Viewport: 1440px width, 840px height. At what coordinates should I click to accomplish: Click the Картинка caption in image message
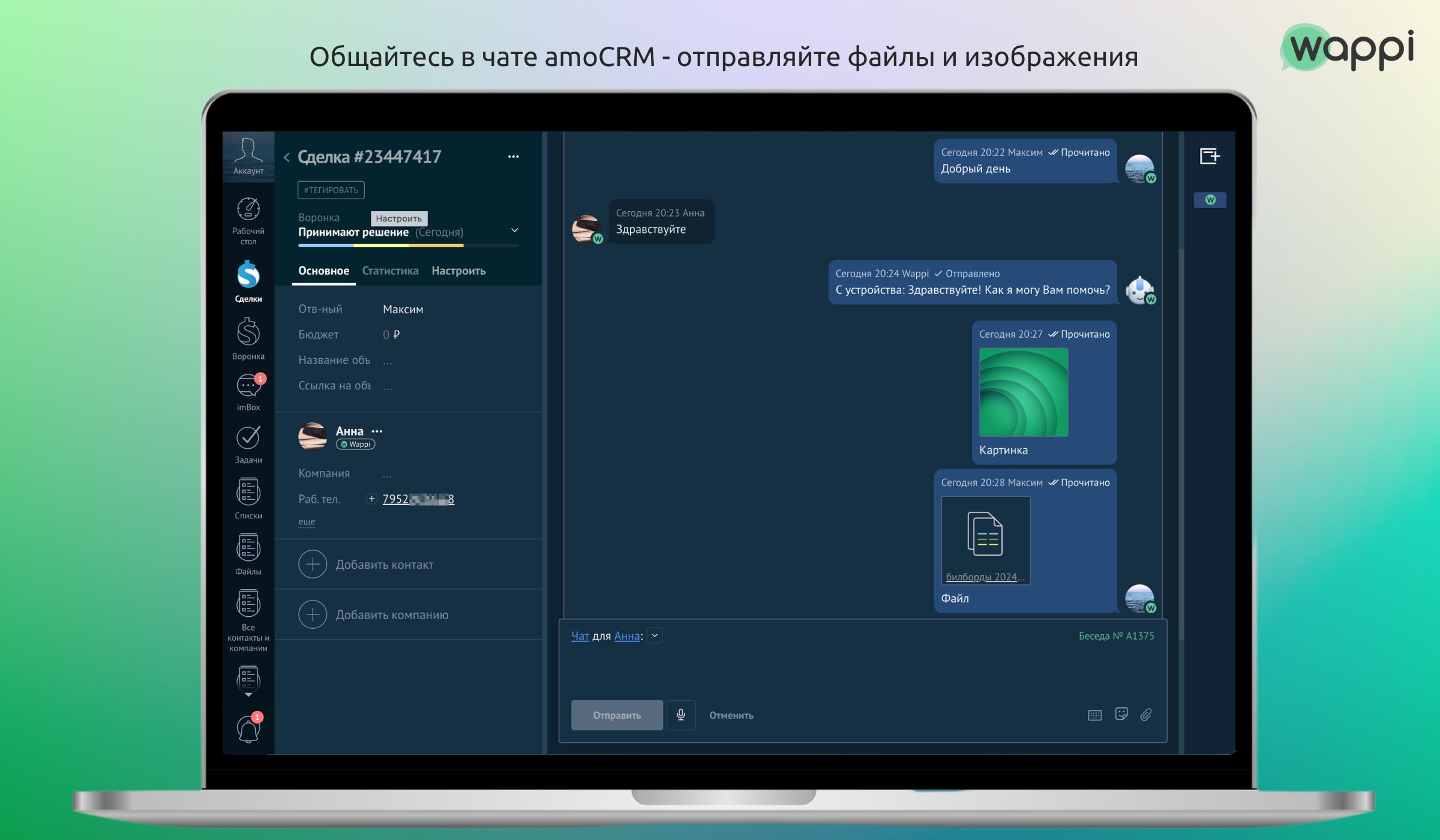click(1003, 451)
